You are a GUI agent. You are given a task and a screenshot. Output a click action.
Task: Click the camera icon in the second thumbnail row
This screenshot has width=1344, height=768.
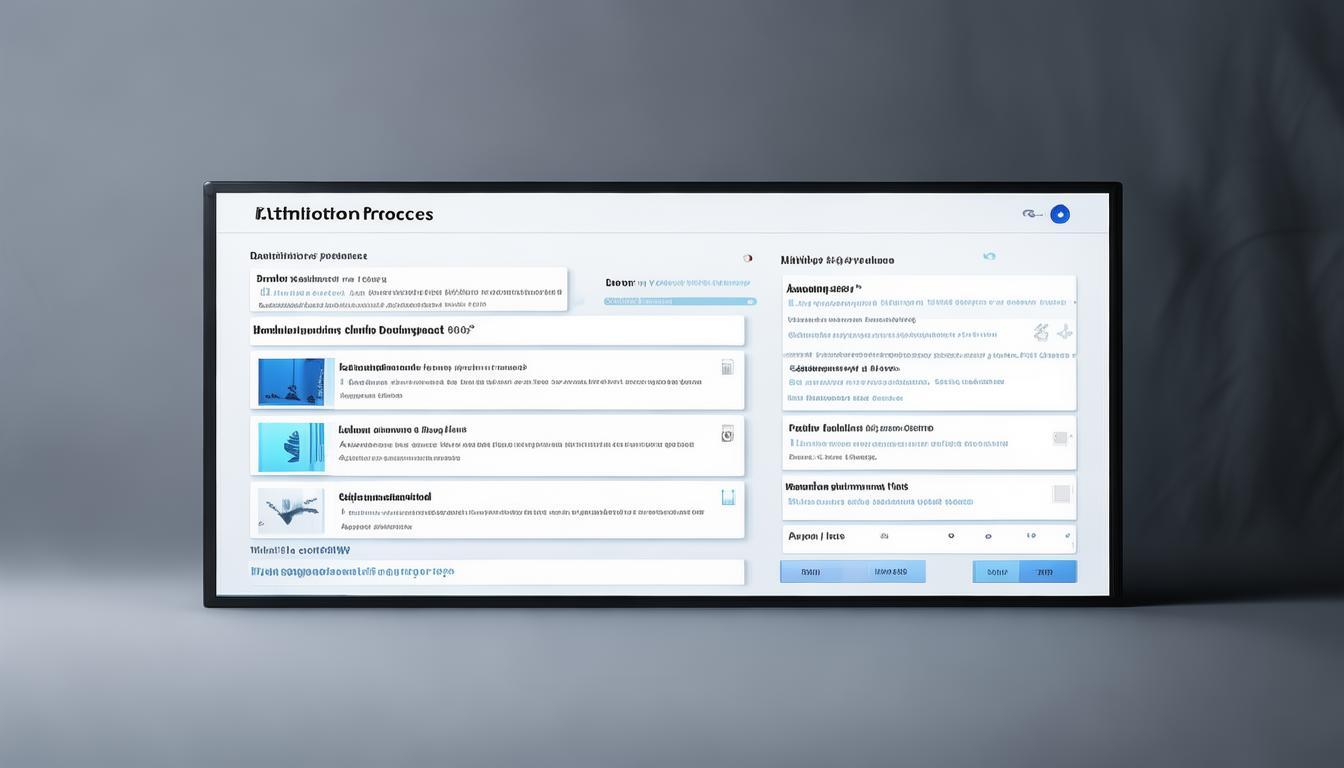[x=727, y=433]
